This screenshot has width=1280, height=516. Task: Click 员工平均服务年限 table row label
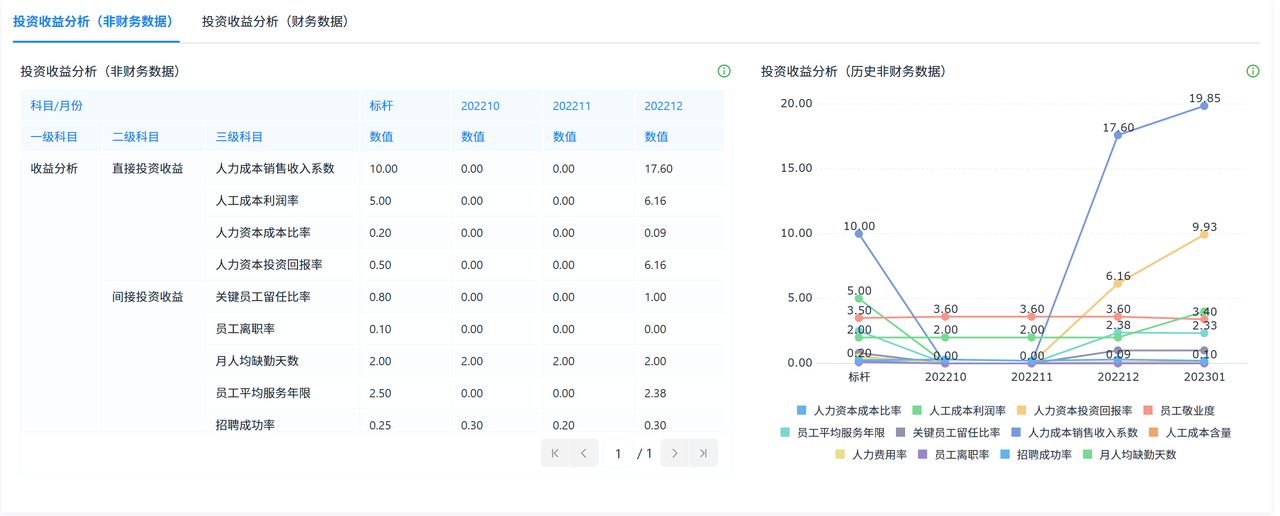point(263,393)
